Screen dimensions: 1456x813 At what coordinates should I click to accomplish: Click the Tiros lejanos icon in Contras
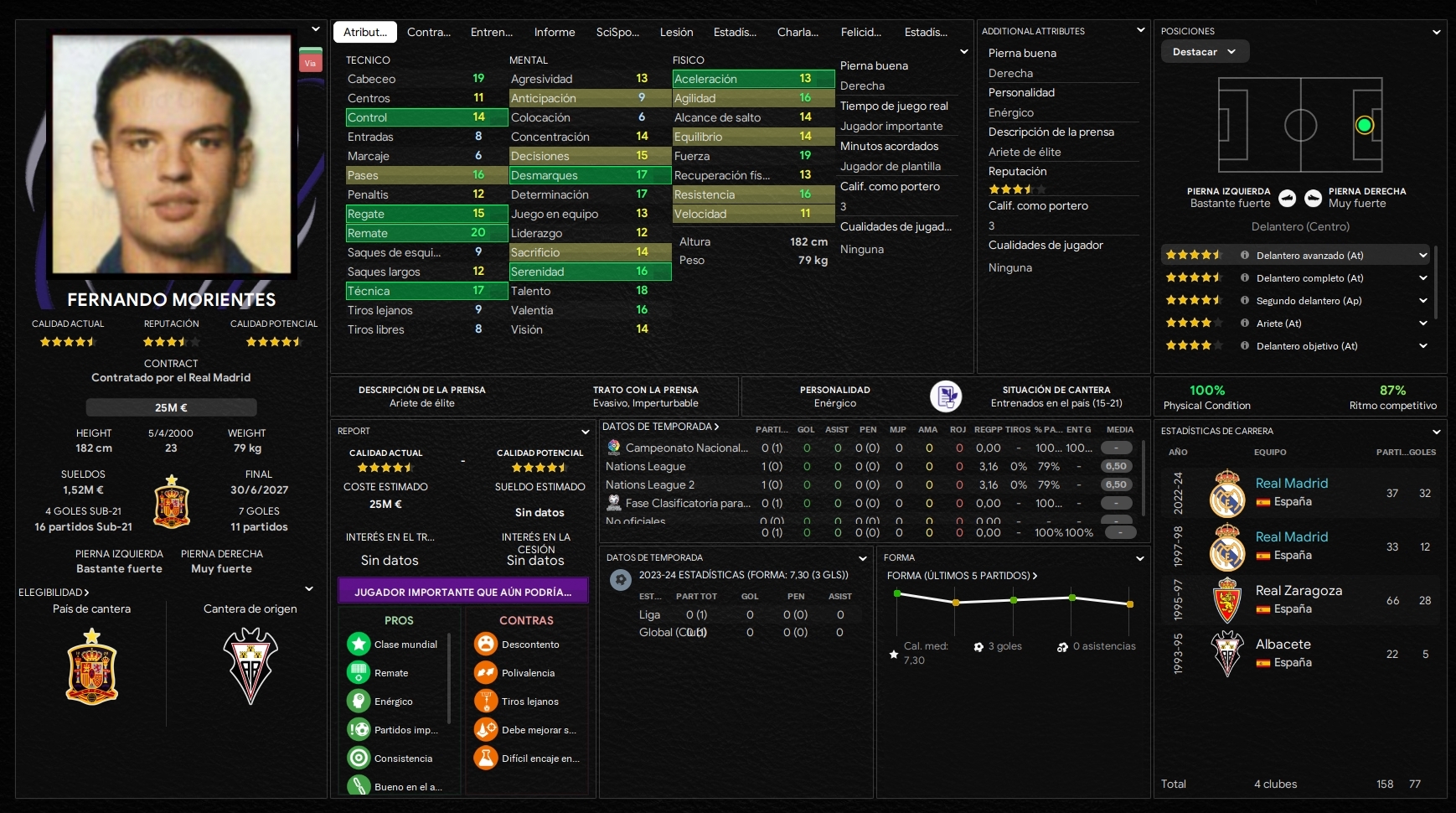point(486,701)
